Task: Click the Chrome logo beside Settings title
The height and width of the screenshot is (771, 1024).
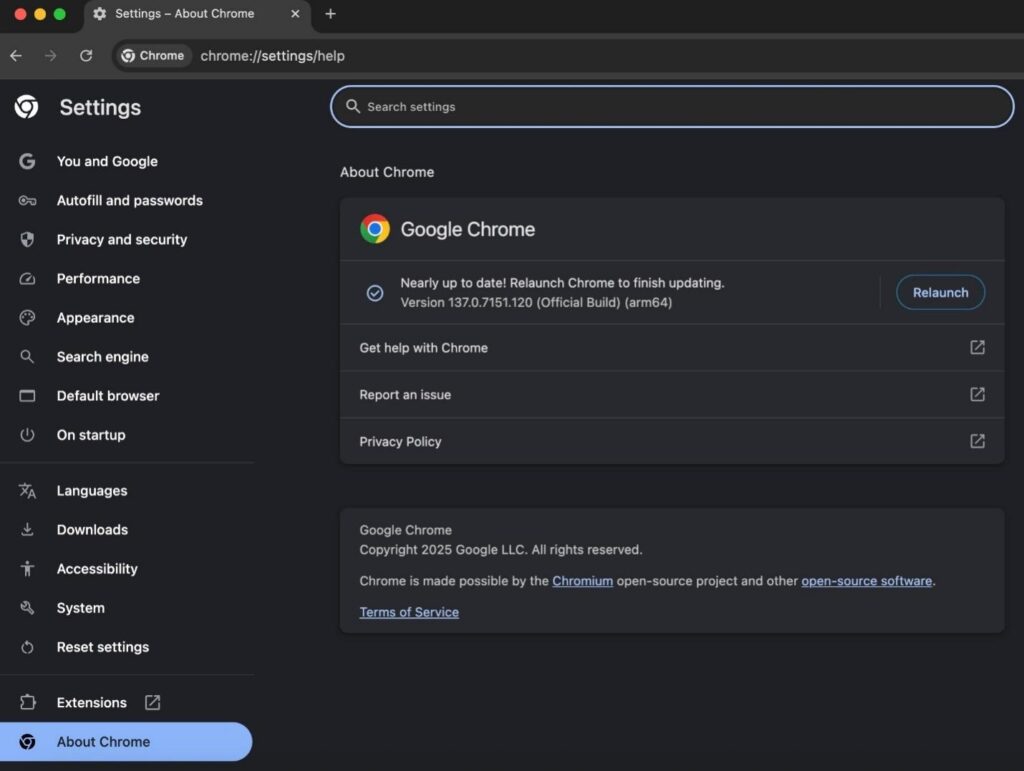Action: tap(27, 107)
